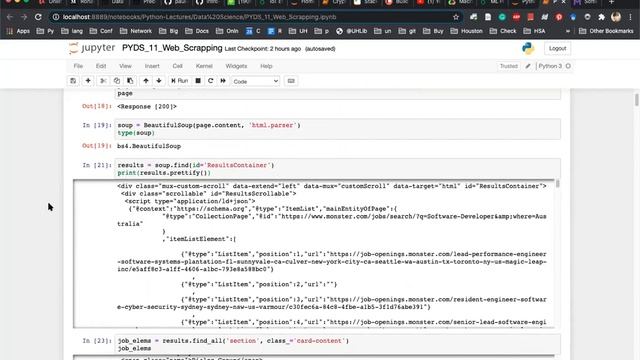Click the In [23] find_all code cell
640x360 pixels.
point(338,344)
